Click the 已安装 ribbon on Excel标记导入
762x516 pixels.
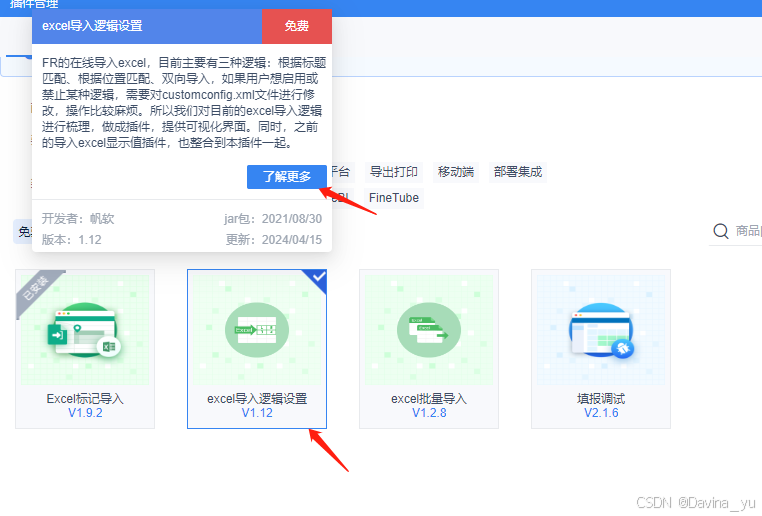[x=35, y=288]
